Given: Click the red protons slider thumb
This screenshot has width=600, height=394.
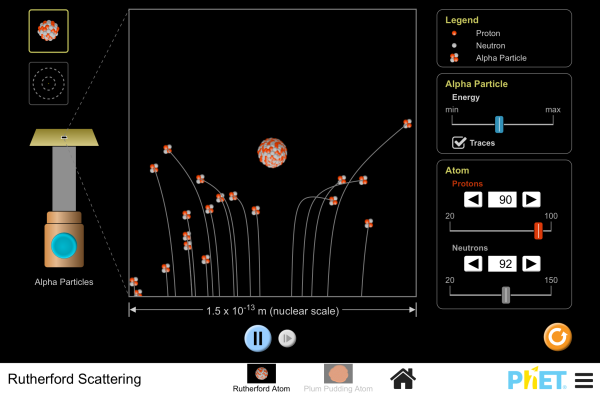Looking at the screenshot, I should click(x=538, y=231).
